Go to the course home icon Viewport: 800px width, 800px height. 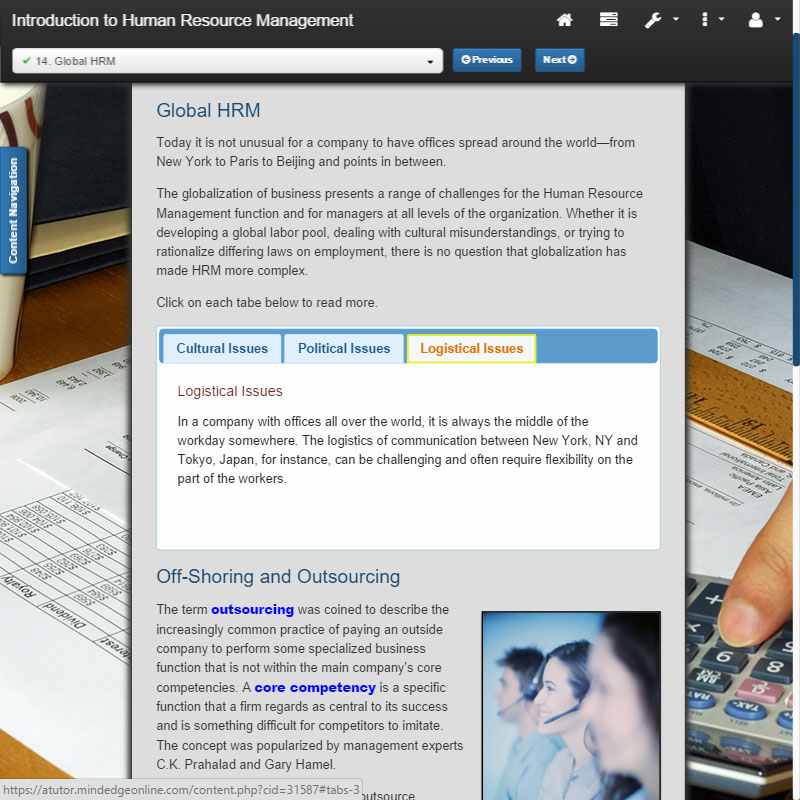tap(565, 20)
